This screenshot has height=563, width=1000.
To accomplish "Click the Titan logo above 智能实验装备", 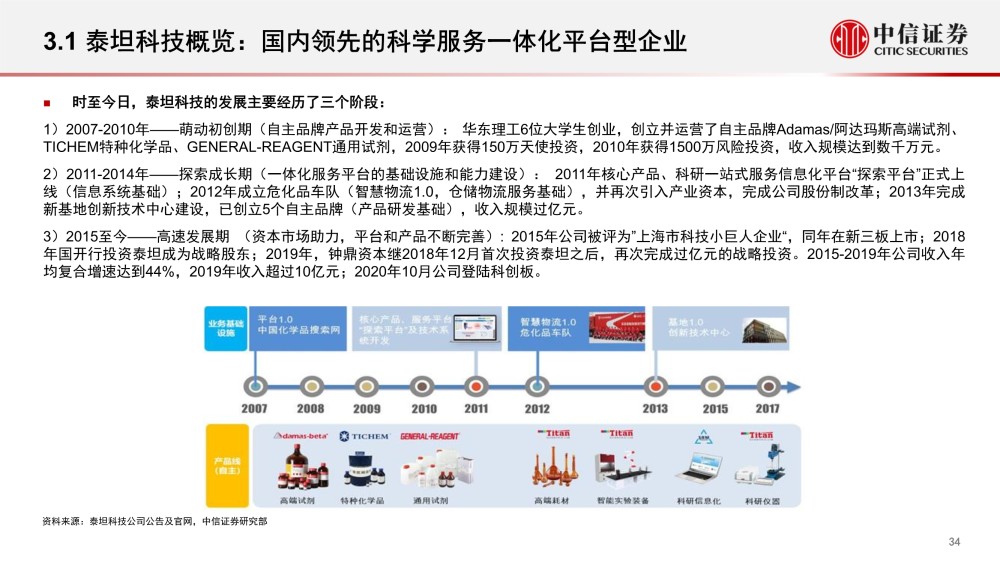I will click(617, 434).
